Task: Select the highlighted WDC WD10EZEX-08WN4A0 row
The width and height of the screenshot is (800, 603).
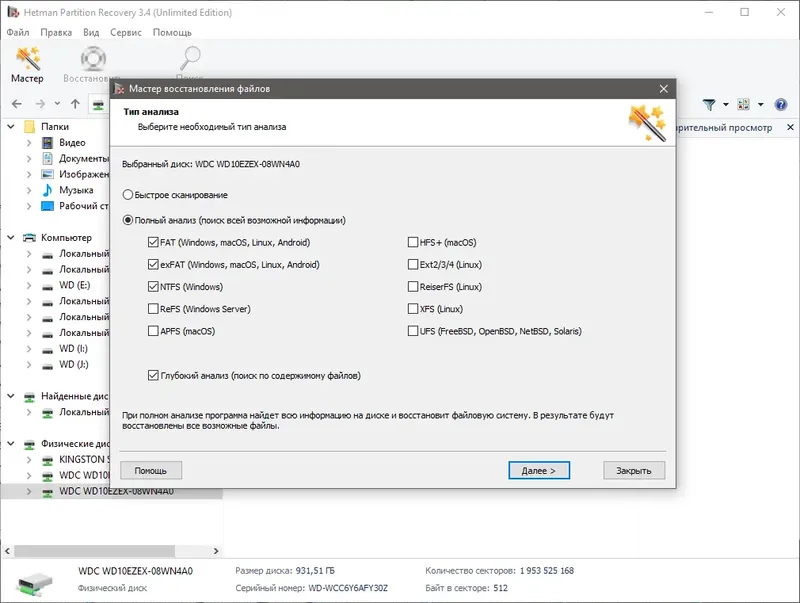Action: click(x=111, y=492)
